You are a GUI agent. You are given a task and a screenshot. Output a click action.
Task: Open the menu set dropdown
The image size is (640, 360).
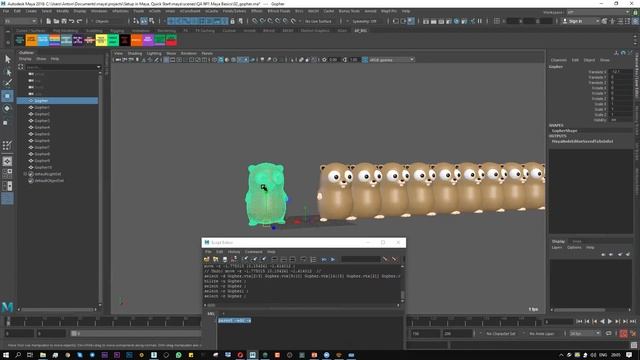[x=20, y=21]
